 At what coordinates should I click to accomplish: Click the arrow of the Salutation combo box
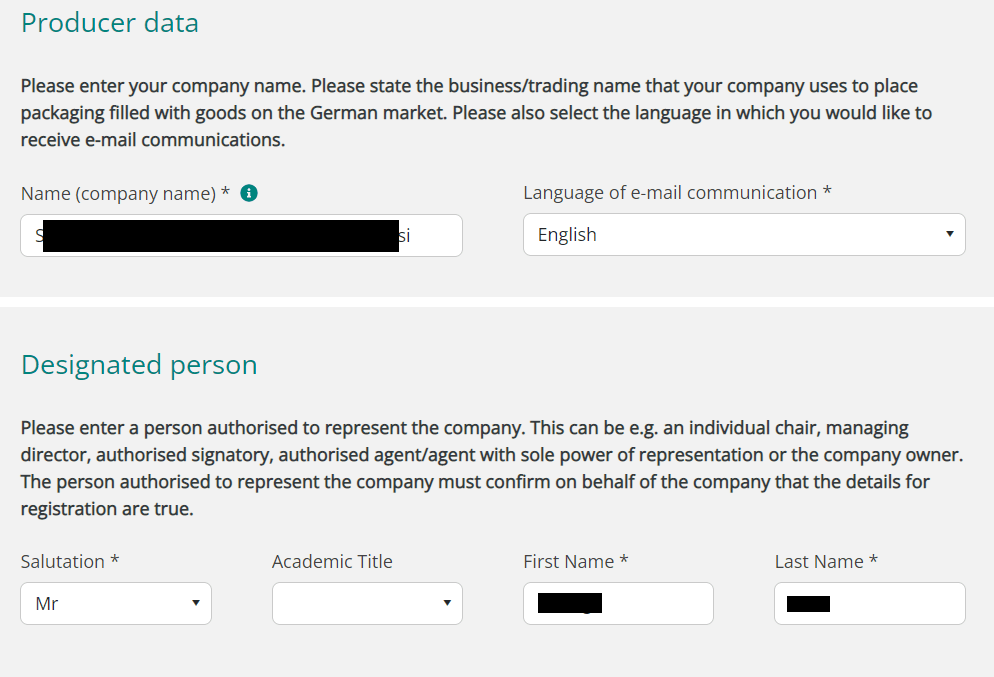(196, 603)
